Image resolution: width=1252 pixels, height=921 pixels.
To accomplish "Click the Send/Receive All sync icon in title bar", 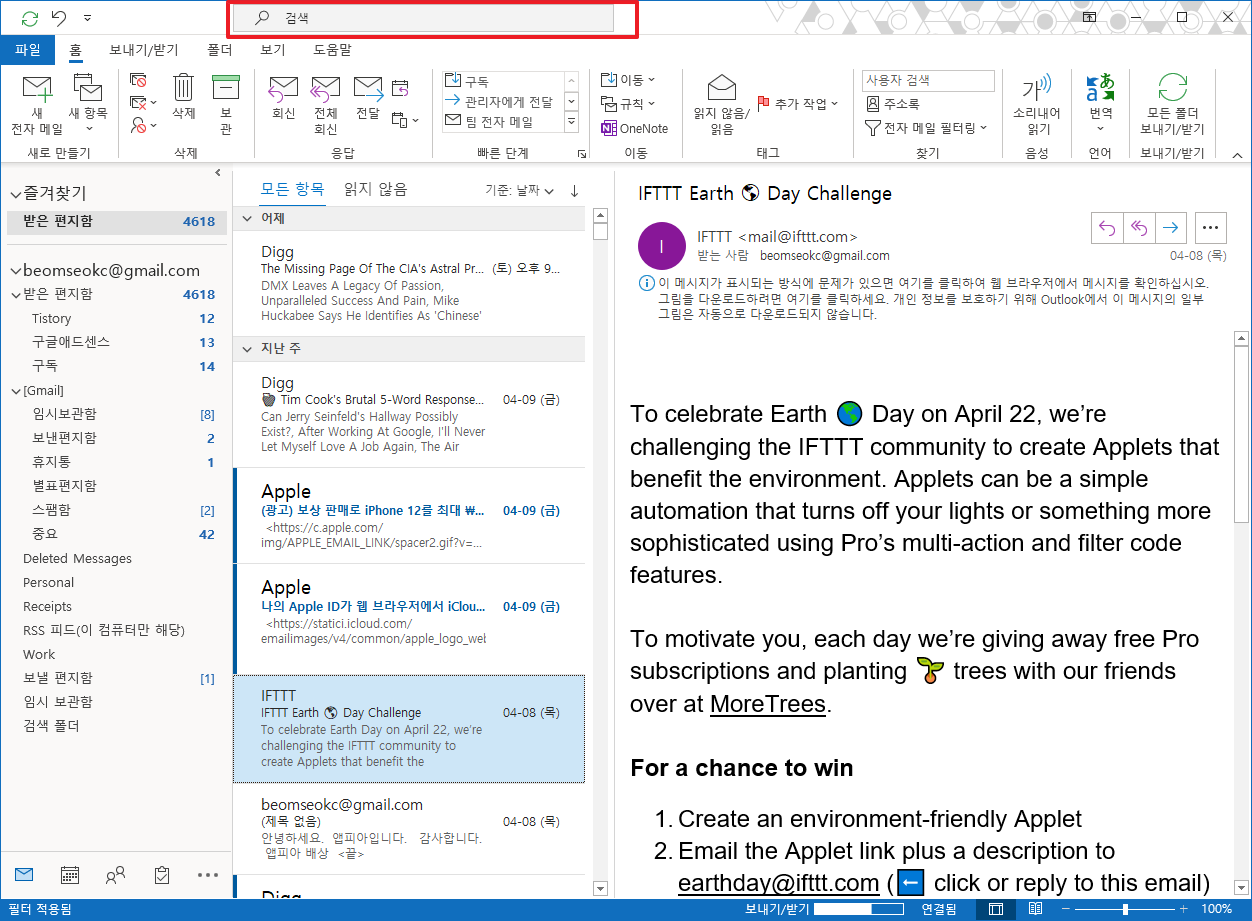I will click(30, 18).
